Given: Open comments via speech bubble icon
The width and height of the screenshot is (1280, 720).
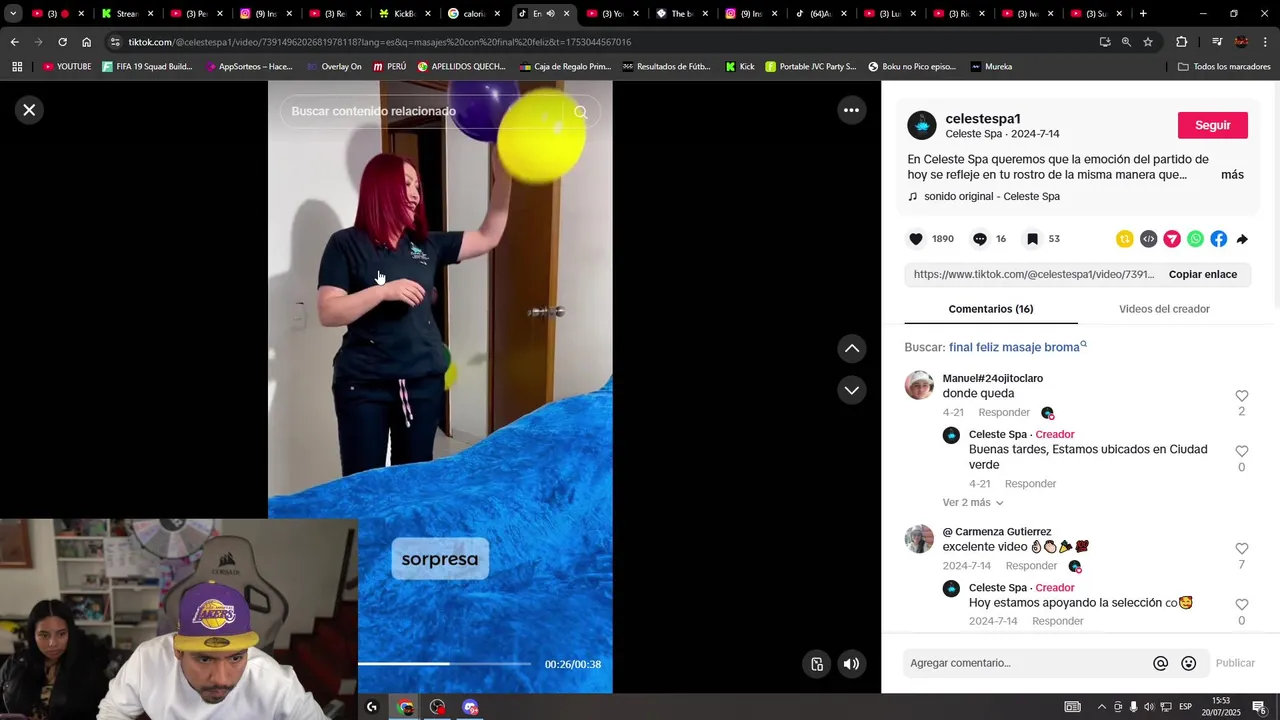Looking at the screenshot, I should (x=980, y=239).
